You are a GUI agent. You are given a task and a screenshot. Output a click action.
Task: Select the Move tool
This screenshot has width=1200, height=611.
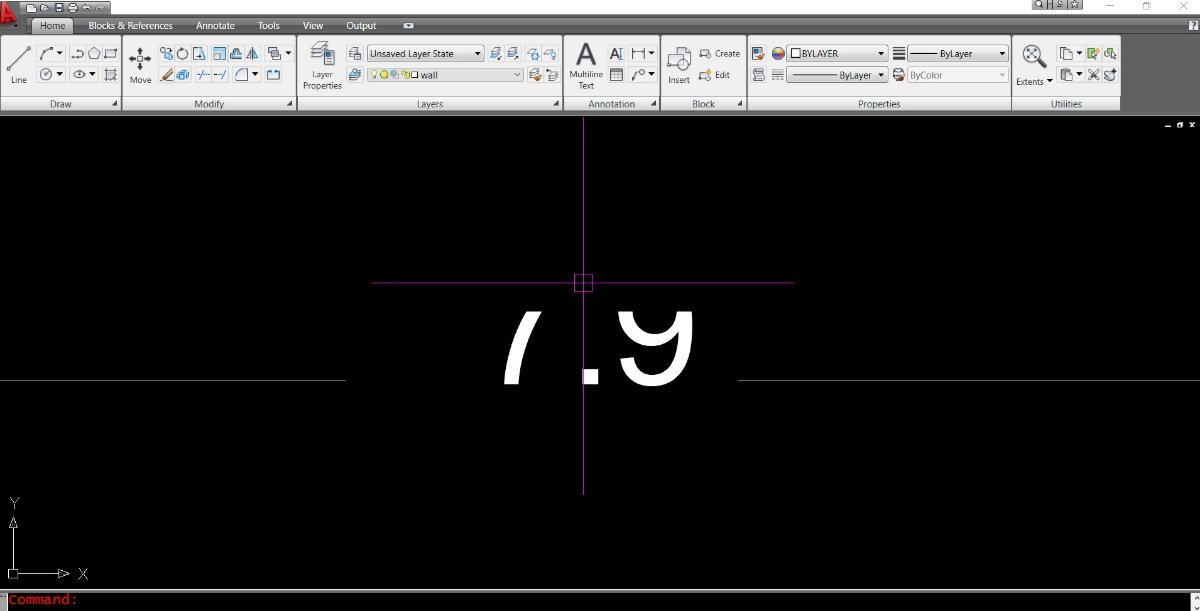pos(140,64)
